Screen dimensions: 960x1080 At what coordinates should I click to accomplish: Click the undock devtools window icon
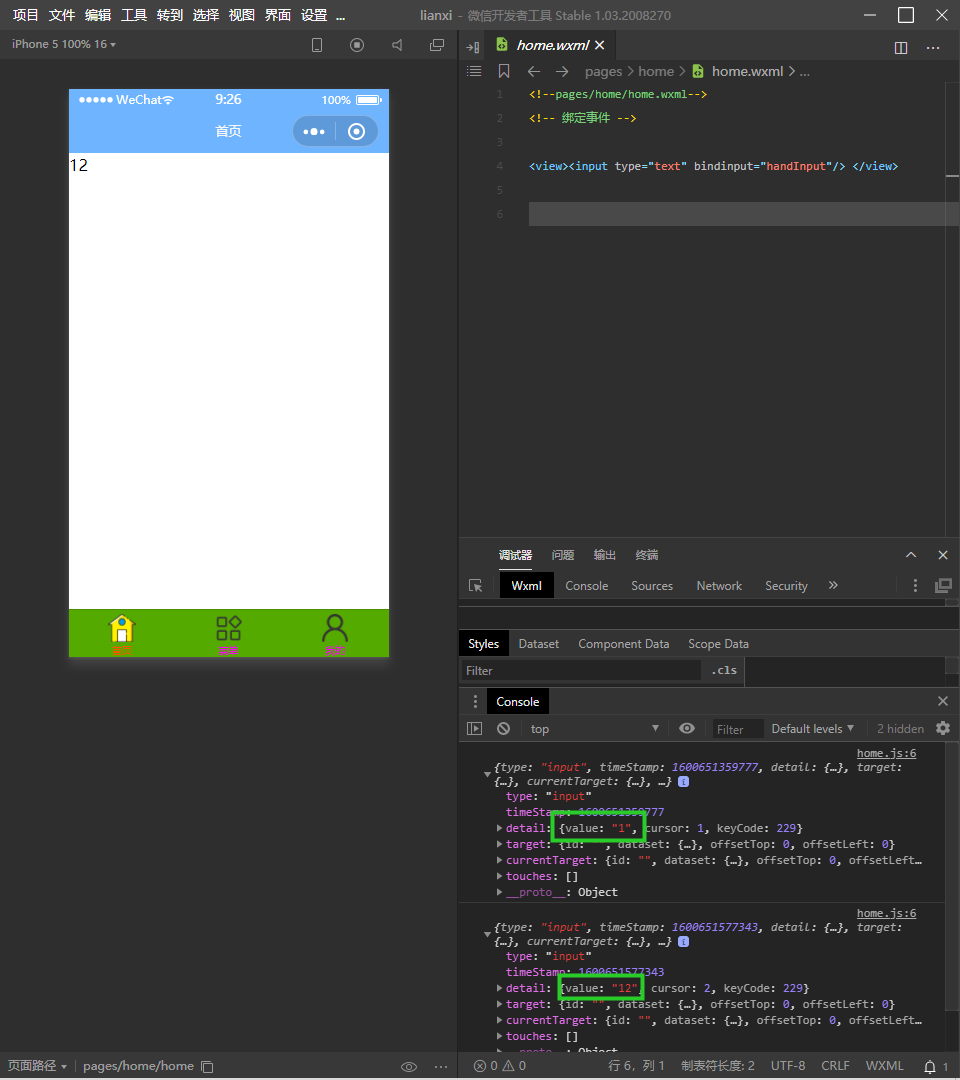pos(943,585)
